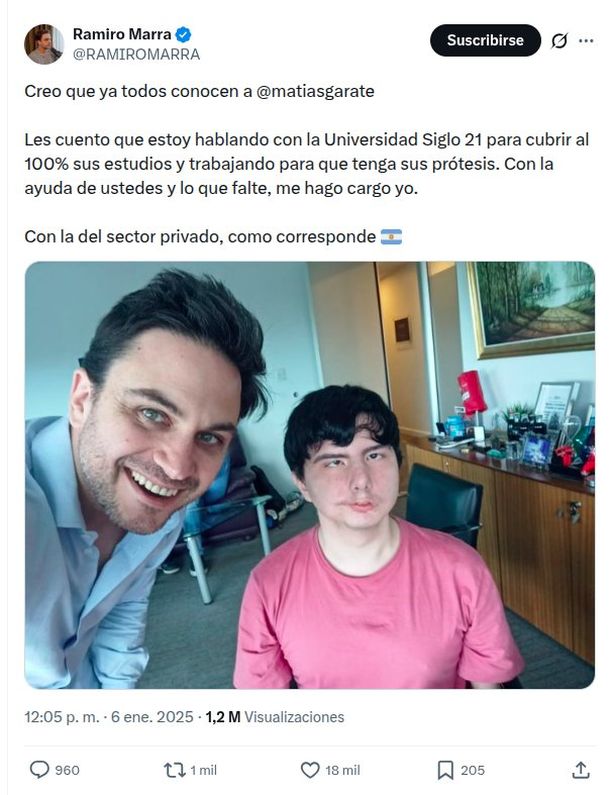Image resolution: width=610 pixels, height=795 pixels.
Task: Click the 1 mil reposts count
Action: click(x=203, y=770)
